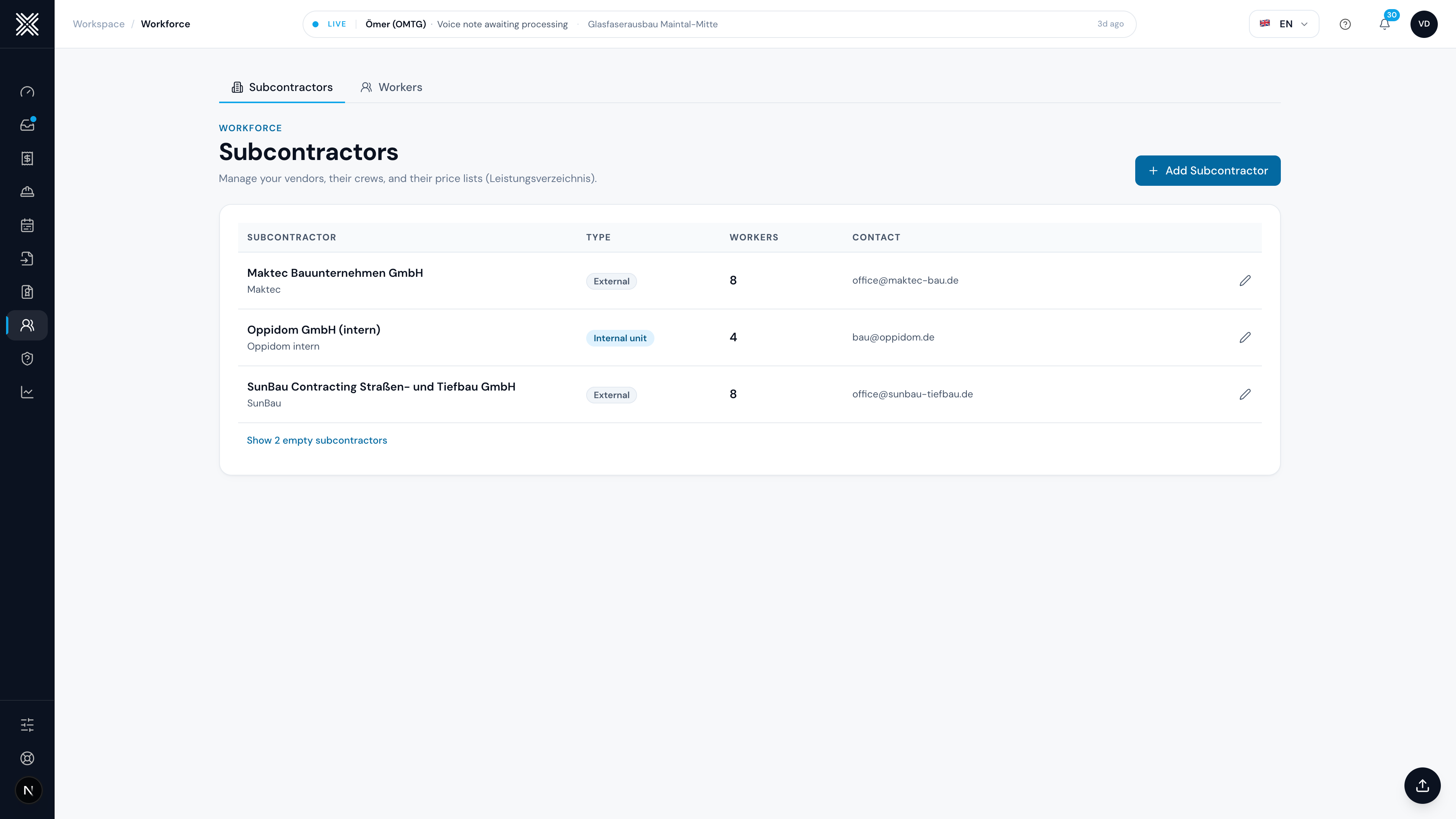1456x819 pixels.
Task: Open the invoice dollar icon in sidebar
Action: (27, 158)
